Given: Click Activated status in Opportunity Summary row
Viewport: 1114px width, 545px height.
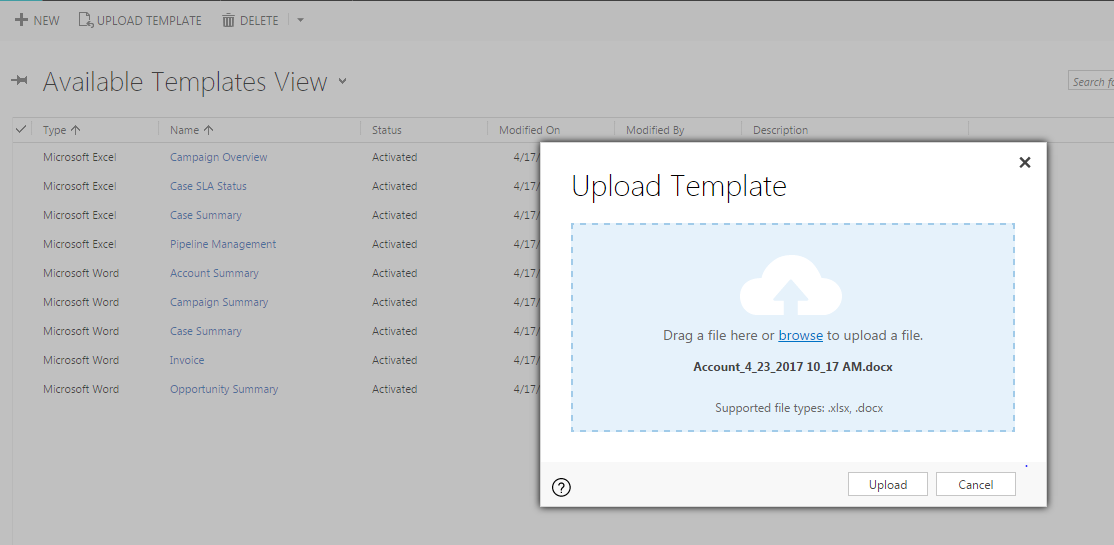Looking at the screenshot, I should pos(394,389).
